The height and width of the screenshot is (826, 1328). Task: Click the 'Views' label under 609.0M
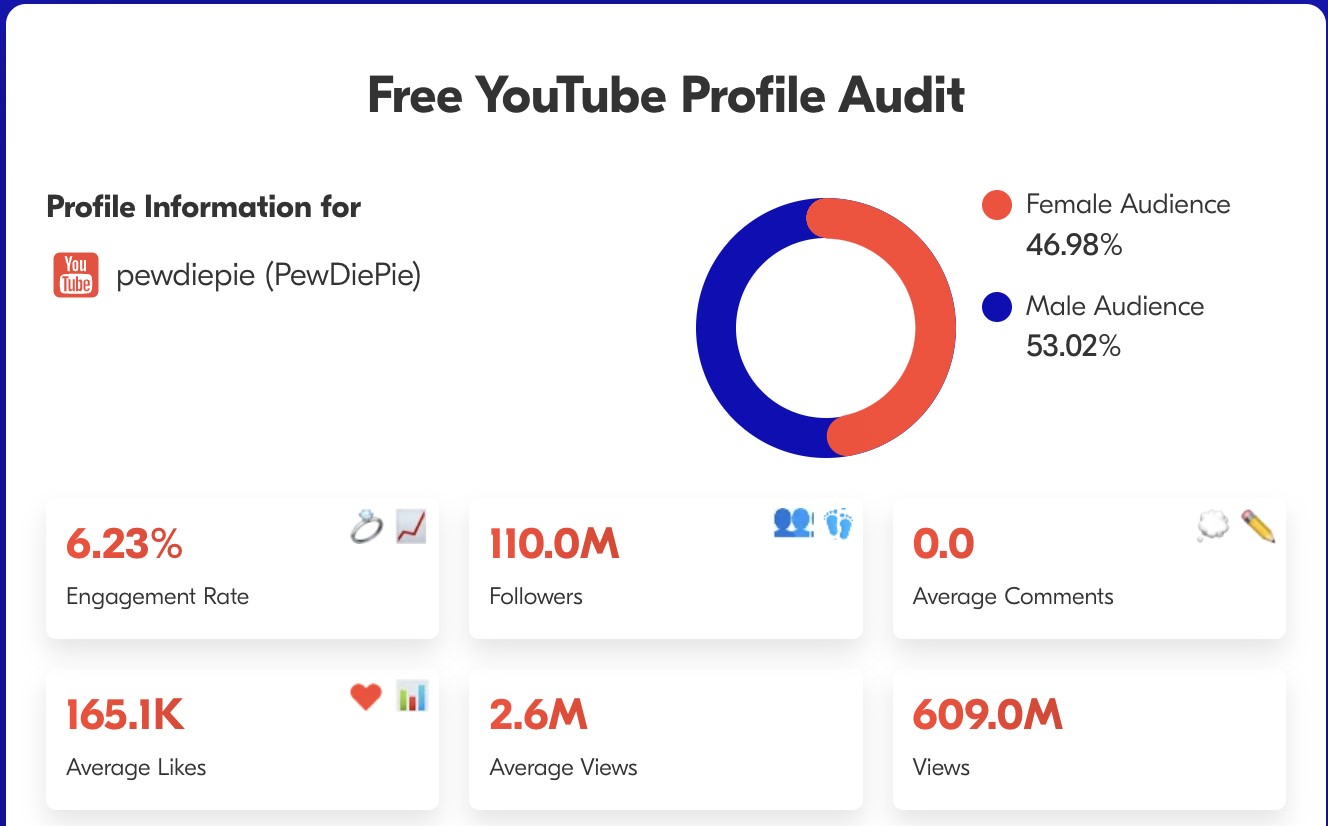click(941, 768)
